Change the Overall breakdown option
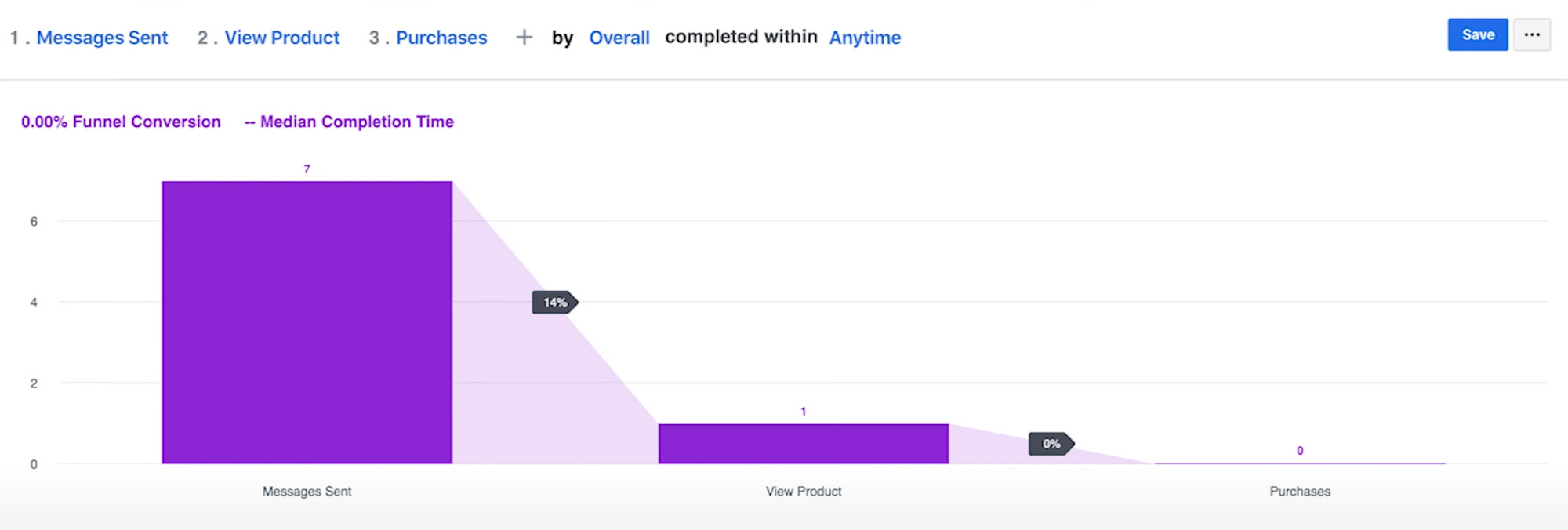 click(x=619, y=38)
